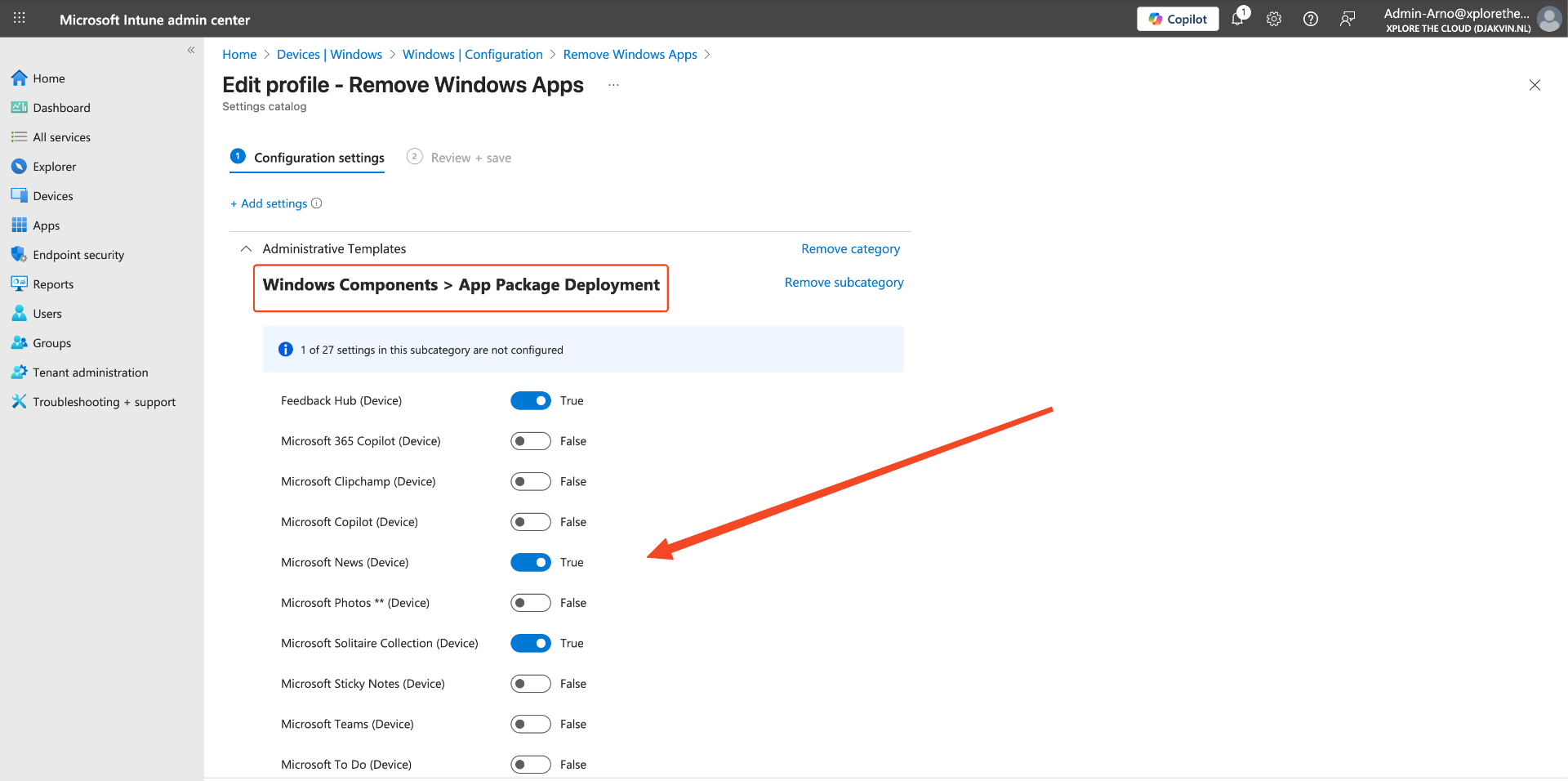Screen dimensions: 1568x781
Task: Collapse the left navigation pane
Action: [191, 50]
